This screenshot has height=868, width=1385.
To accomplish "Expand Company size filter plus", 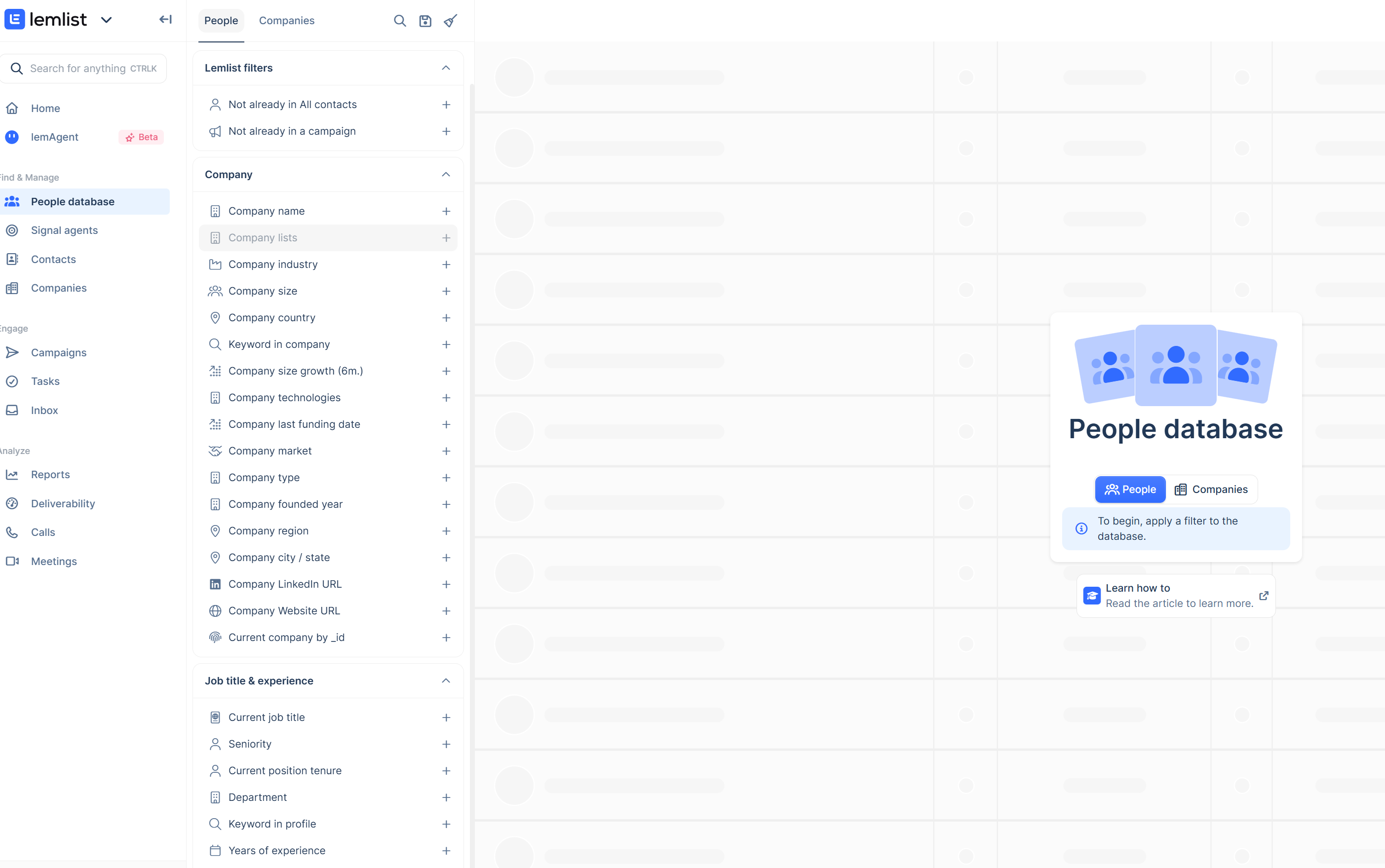I will (x=446, y=291).
